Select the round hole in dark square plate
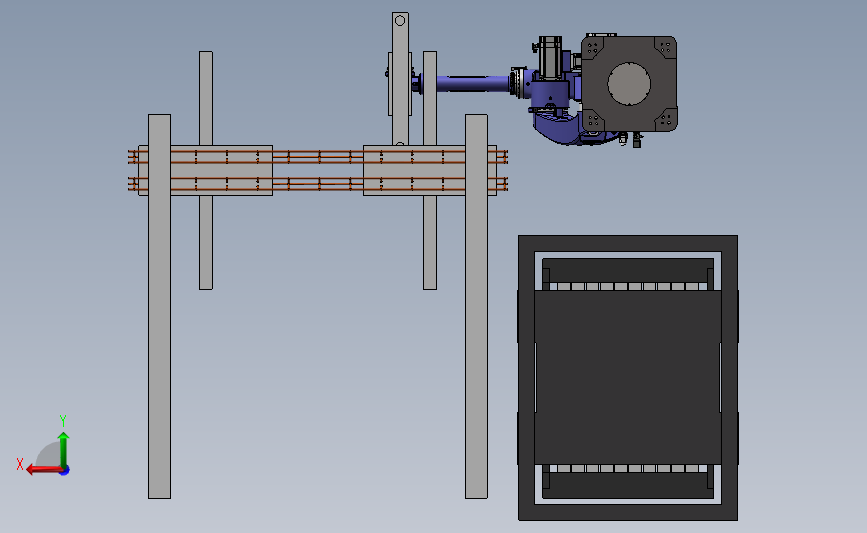The height and width of the screenshot is (533, 867). click(x=629, y=84)
